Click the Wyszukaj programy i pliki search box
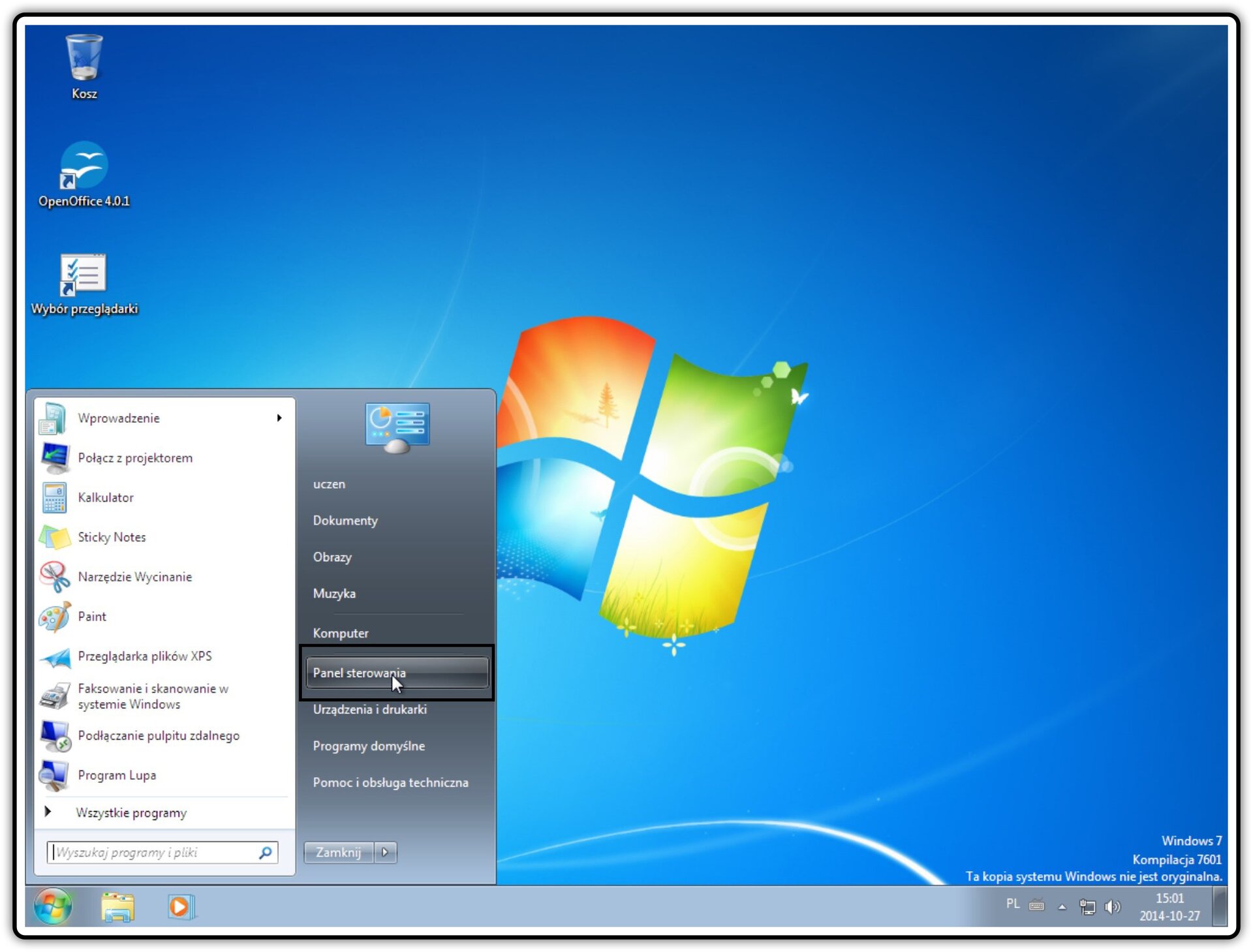The width and height of the screenshot is (1253, 952). click(x=162, y=852)
